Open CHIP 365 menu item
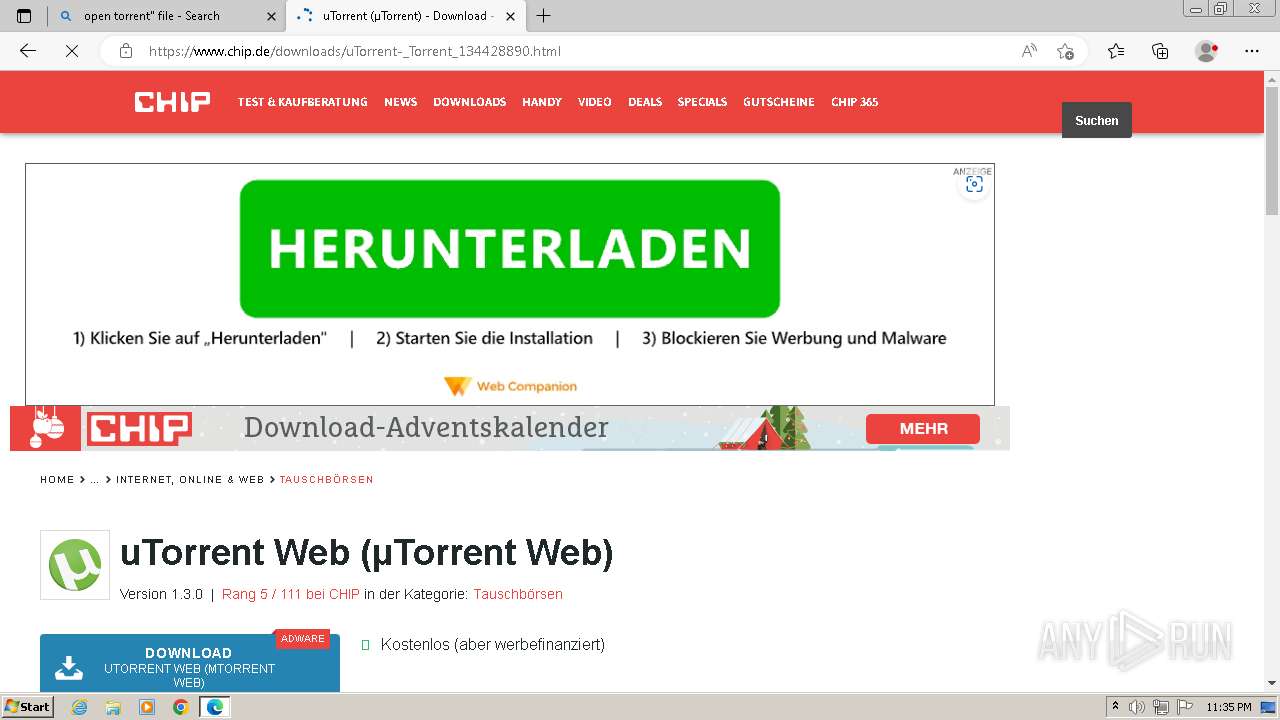The height and width of the screenshot is (720, 1280). [854, 102]
